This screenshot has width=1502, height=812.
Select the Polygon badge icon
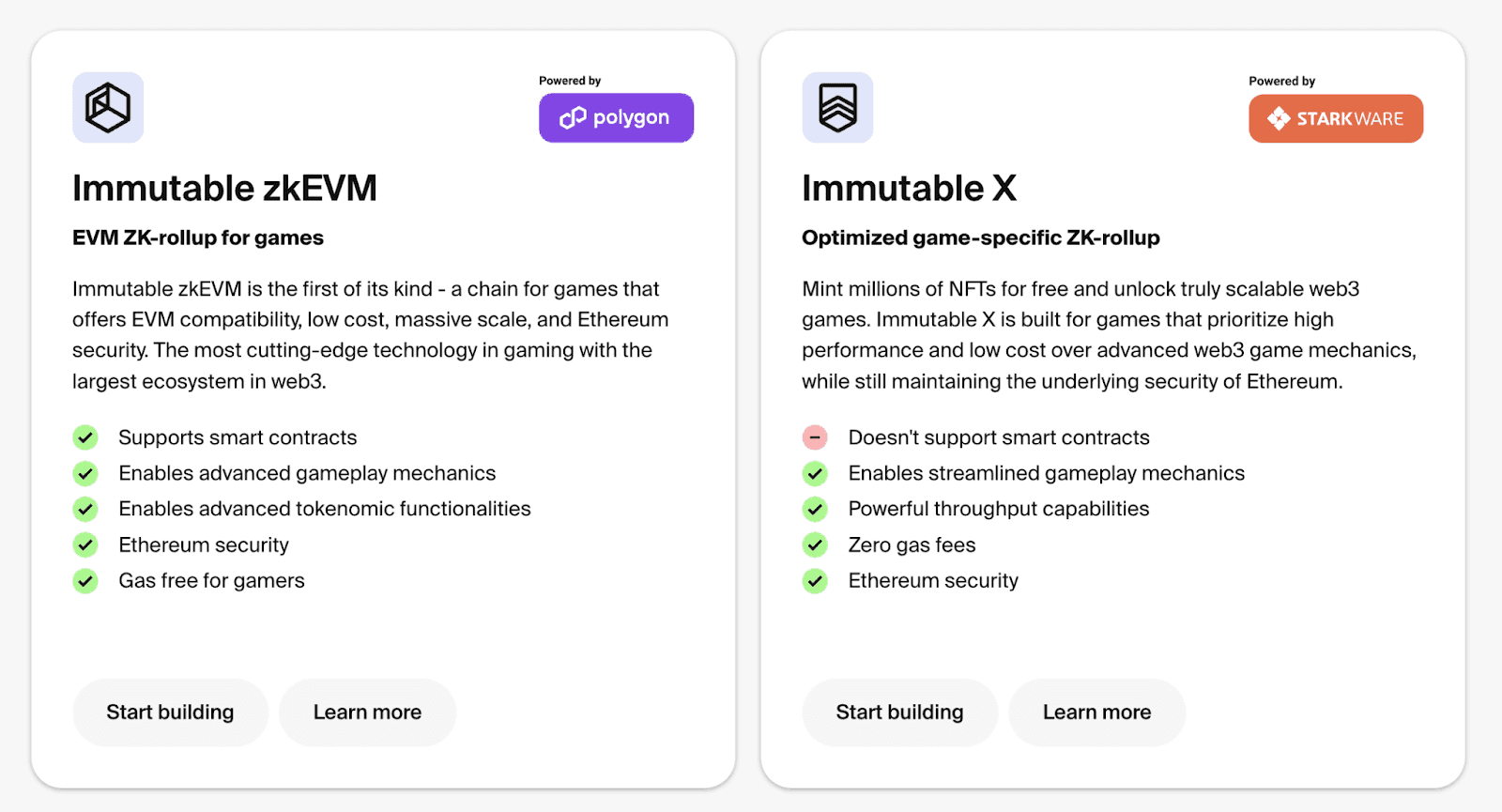click(x=571, y=117)
